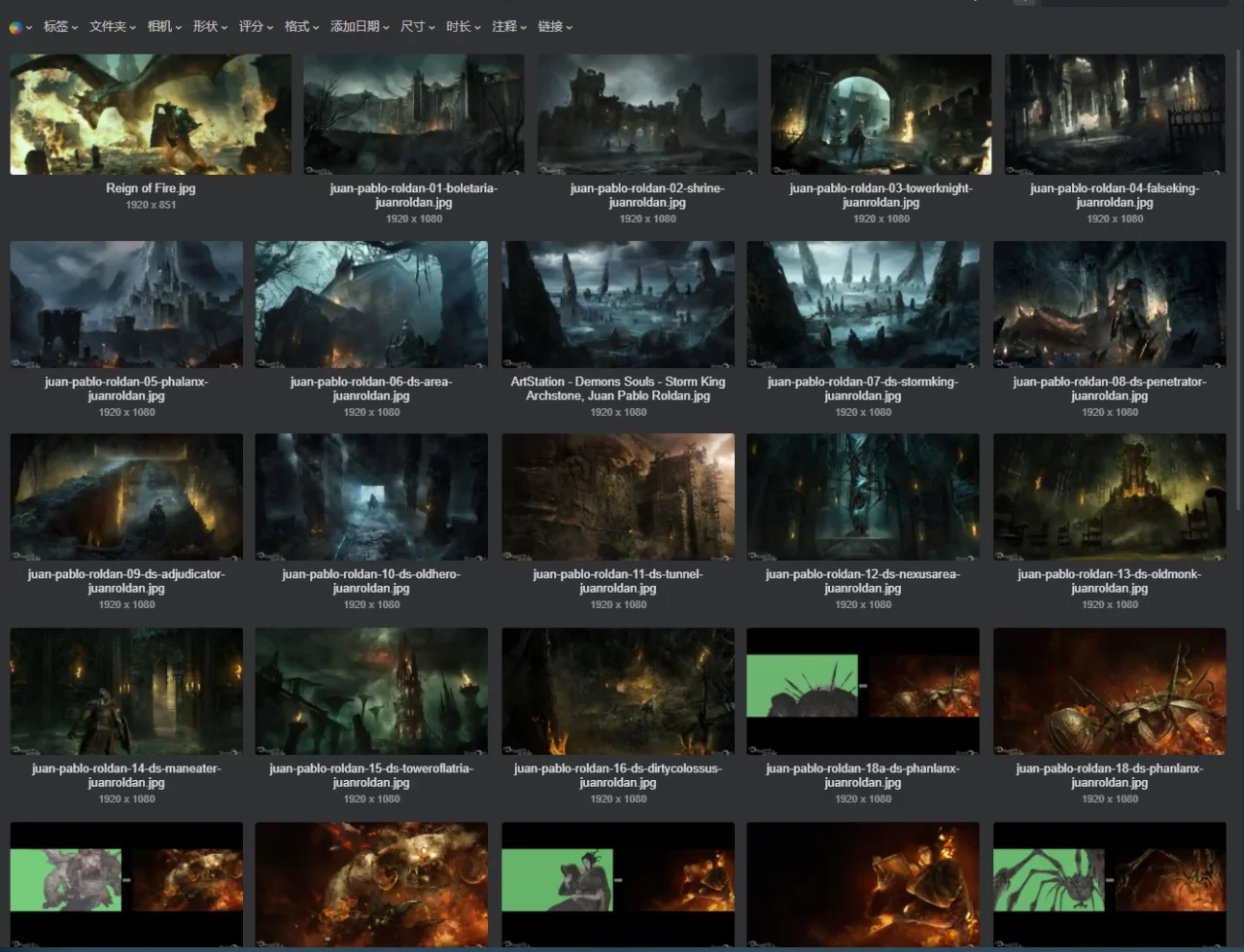Image resolution: width=1244 pixels, height=952 pixels.
Task: Select the 18-ds-phanlanx thumbnail
Action: pos(1110,691)
